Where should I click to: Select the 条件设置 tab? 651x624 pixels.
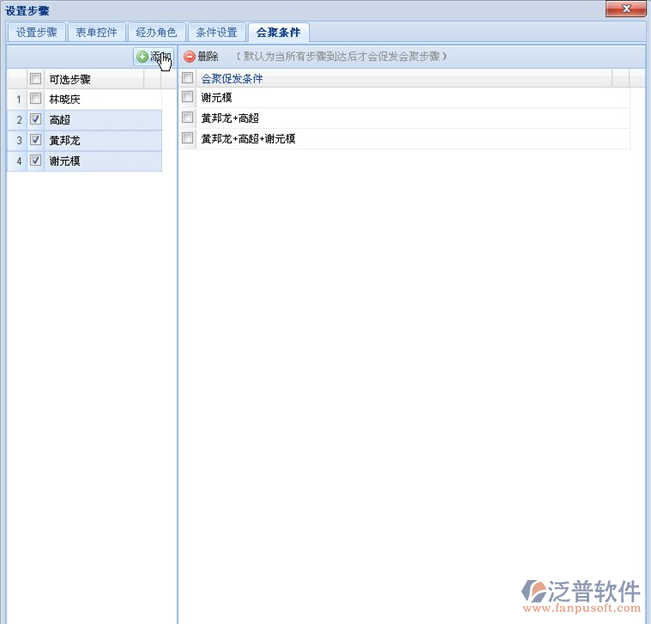(215, 32)
